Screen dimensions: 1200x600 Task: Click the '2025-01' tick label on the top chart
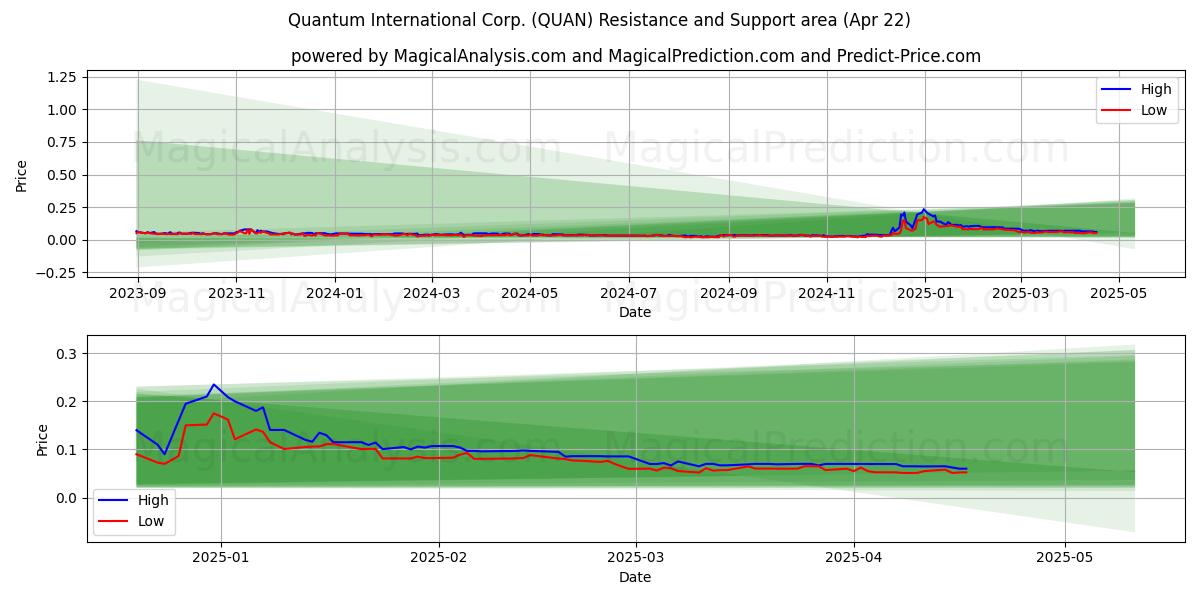click(925, 292)
